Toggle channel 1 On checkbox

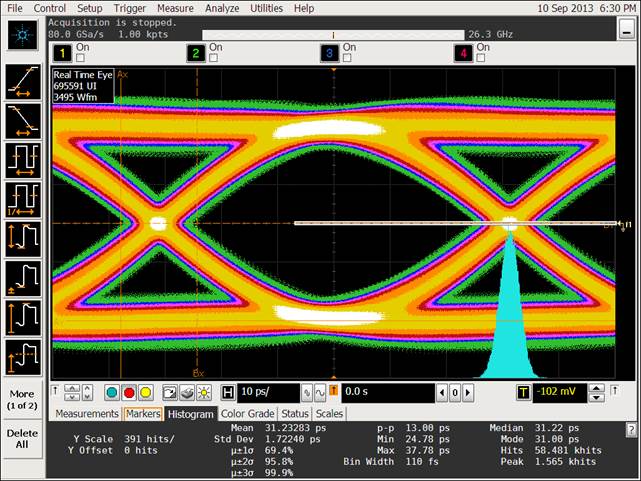tap(80, 58)
